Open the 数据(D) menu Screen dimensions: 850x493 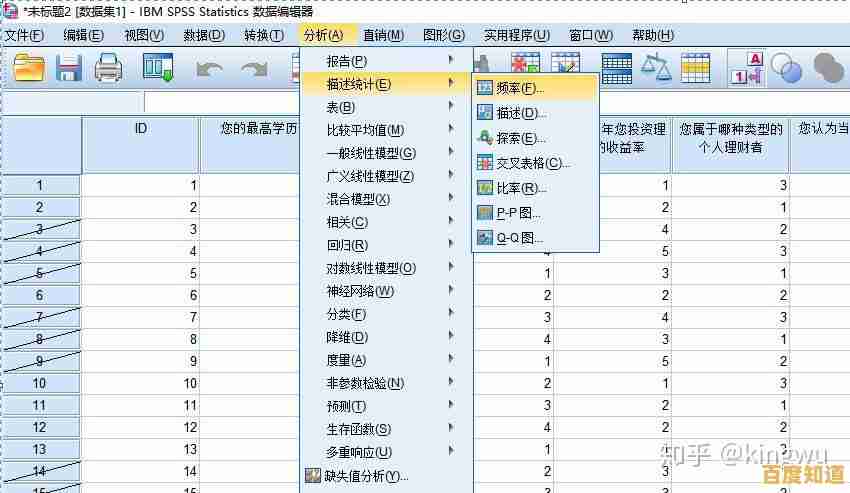204,36
